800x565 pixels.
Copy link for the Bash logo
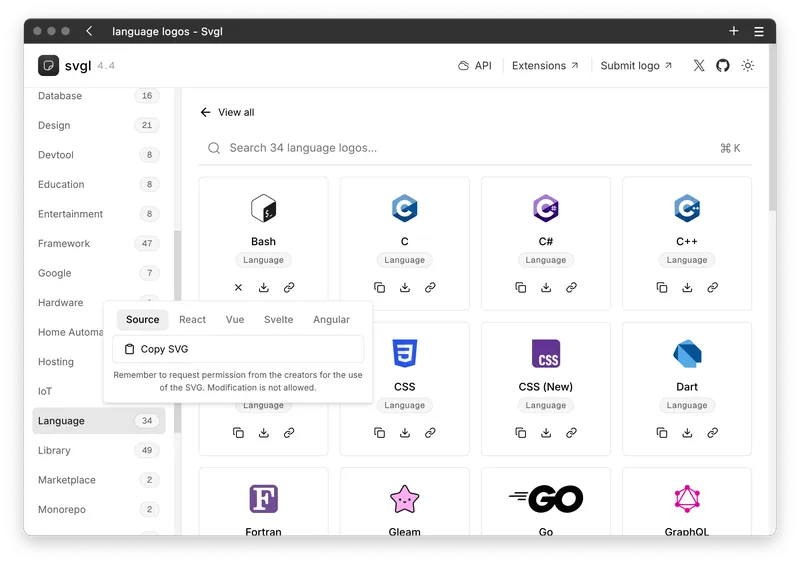click(289, 287)
